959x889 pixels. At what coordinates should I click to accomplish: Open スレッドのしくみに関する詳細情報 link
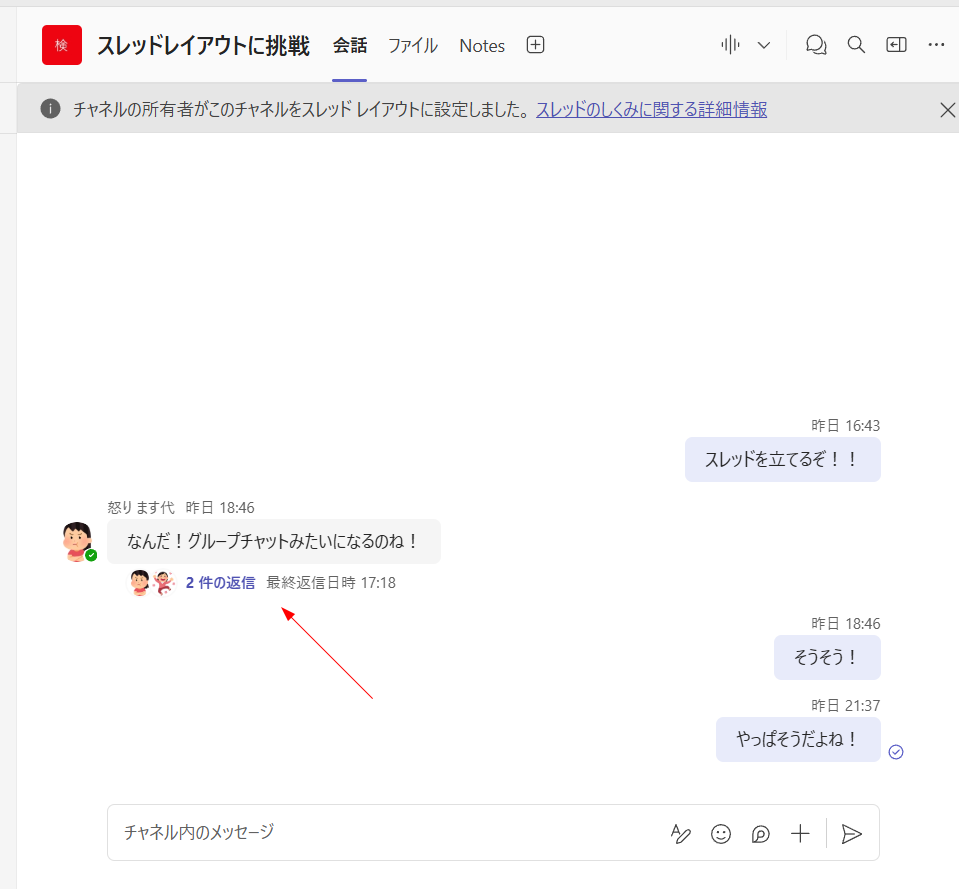pos(651,109)
